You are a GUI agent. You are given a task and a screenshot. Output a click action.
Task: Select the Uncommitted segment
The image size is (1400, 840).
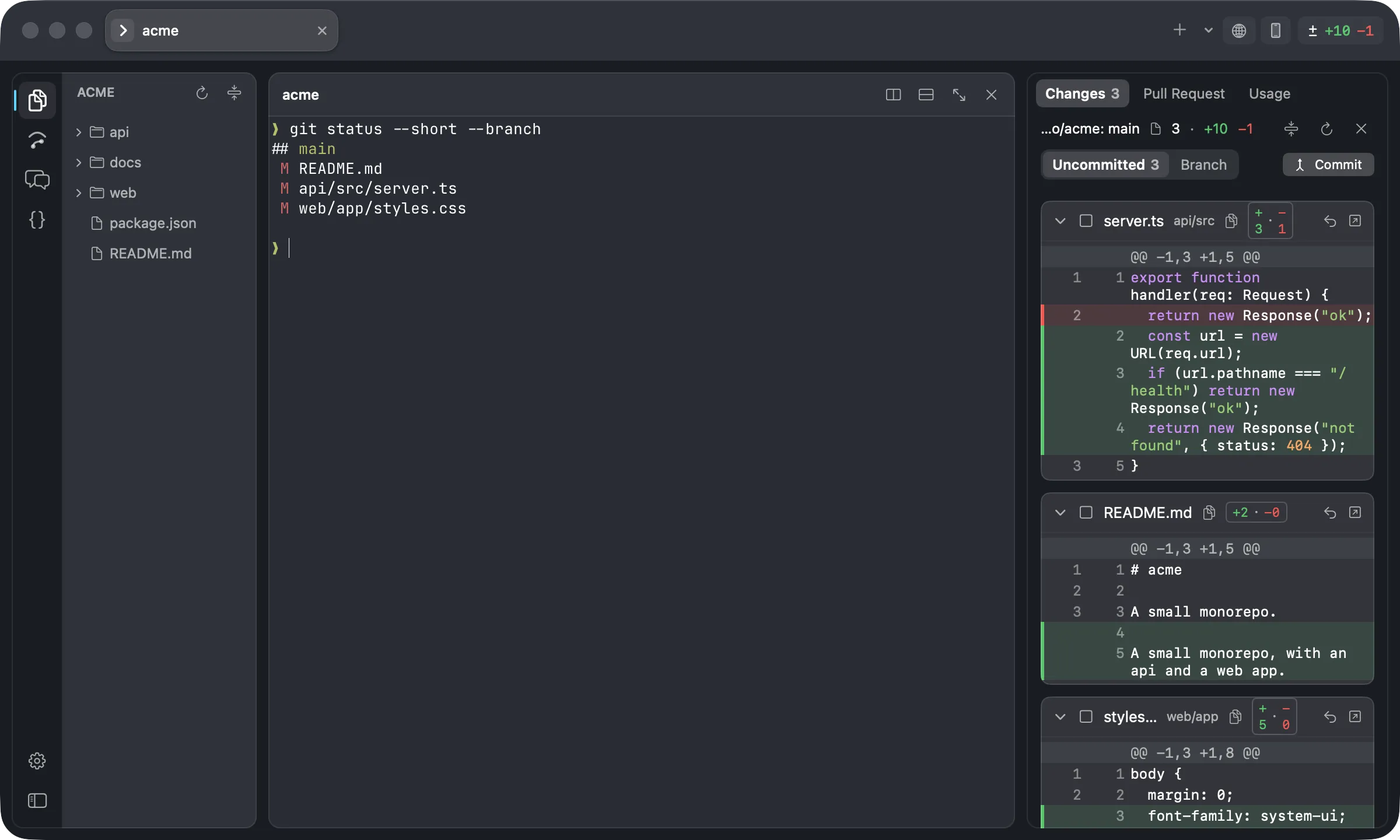point(1105,165)
